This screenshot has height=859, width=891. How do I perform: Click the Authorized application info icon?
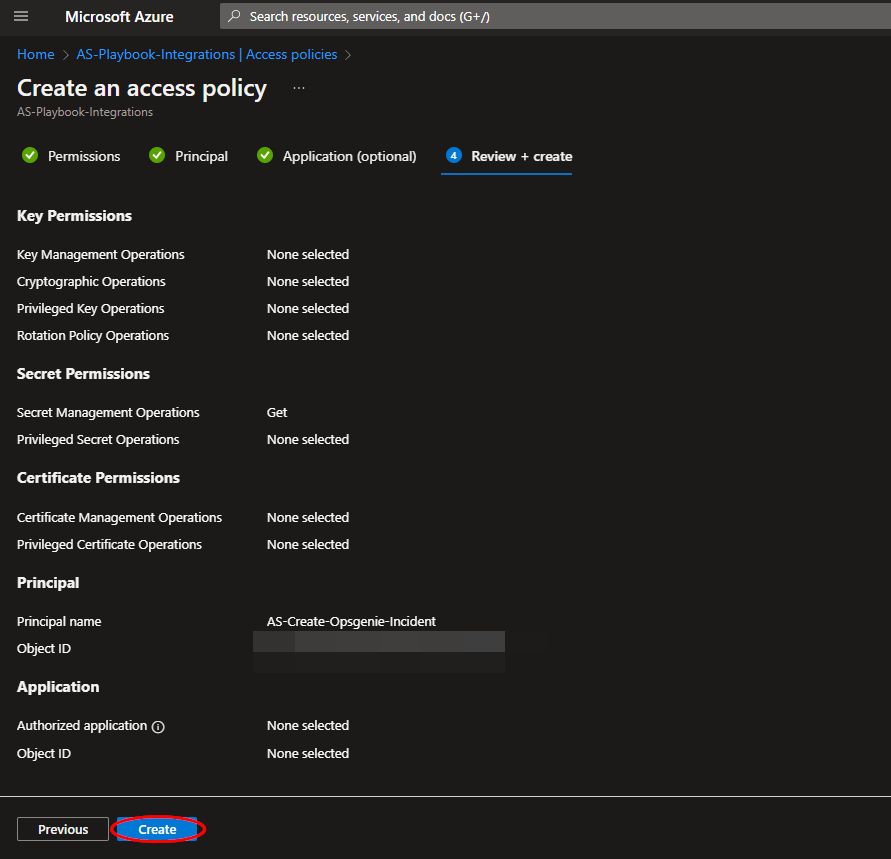tap(159, 727)
